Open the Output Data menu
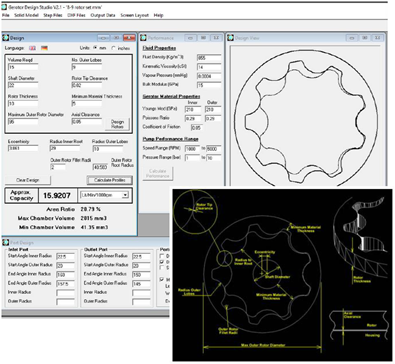The image size is (395, 364). tap(103, 15)
